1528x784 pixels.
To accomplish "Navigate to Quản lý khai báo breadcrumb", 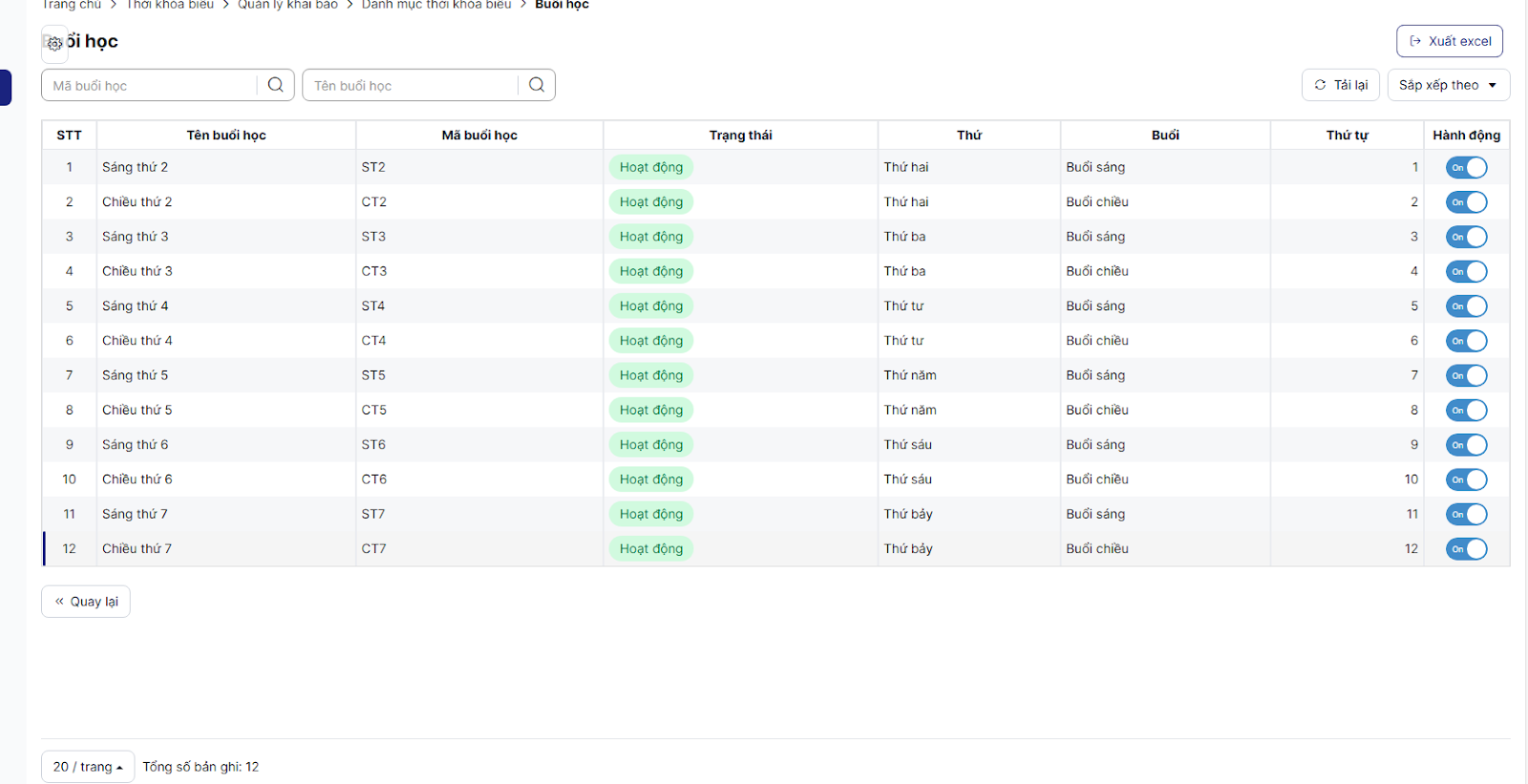I will (x=287, y=5).
